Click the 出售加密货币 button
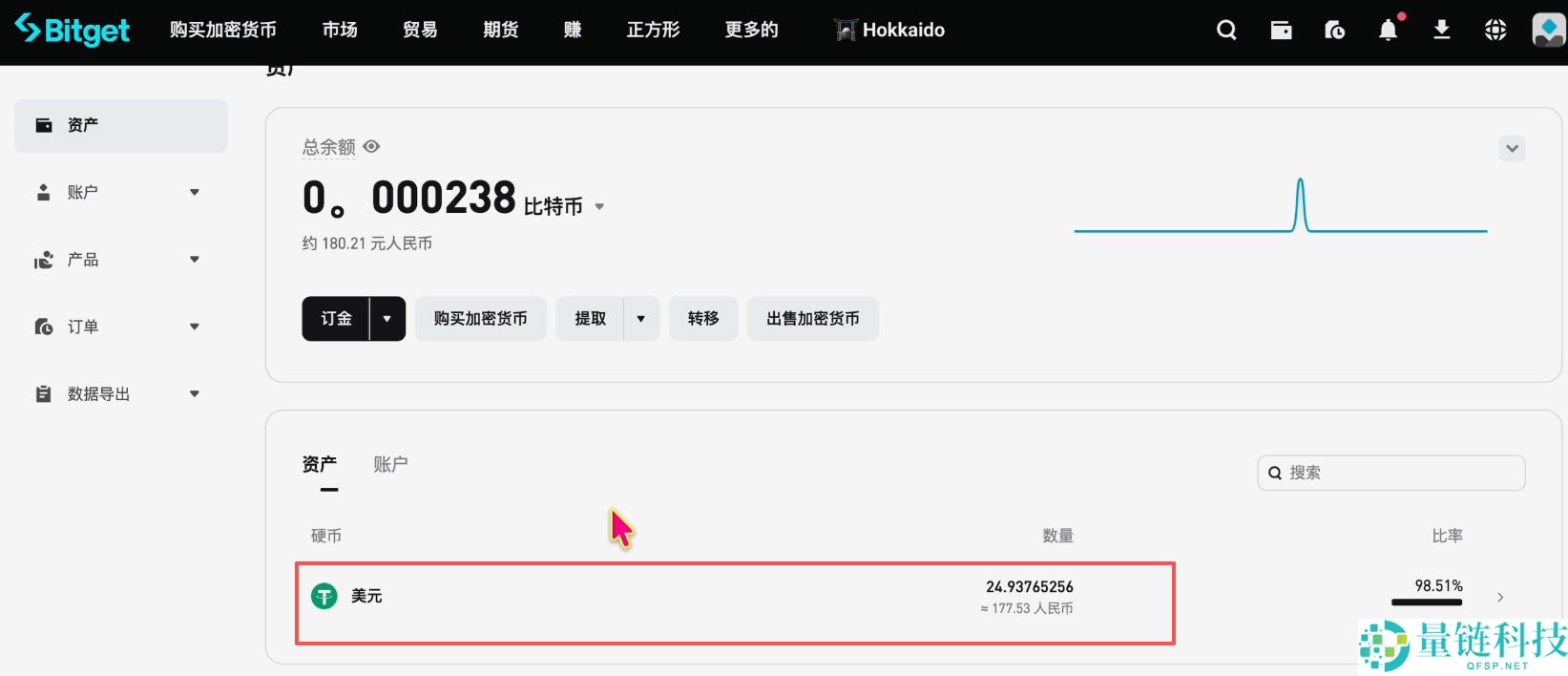Viewport: 1568px width, 676px height. point(813,319)
